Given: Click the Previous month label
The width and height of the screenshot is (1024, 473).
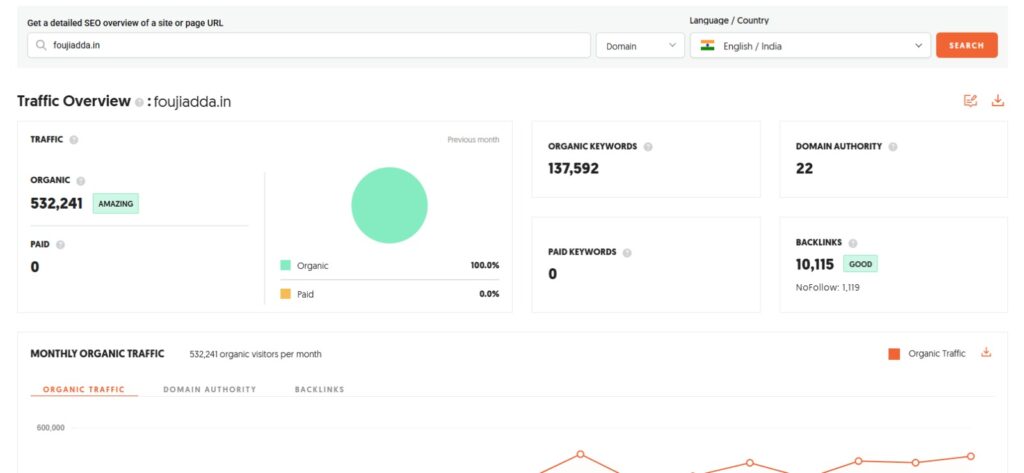Looking at the screenshot, I should click(x=473, y=140).
